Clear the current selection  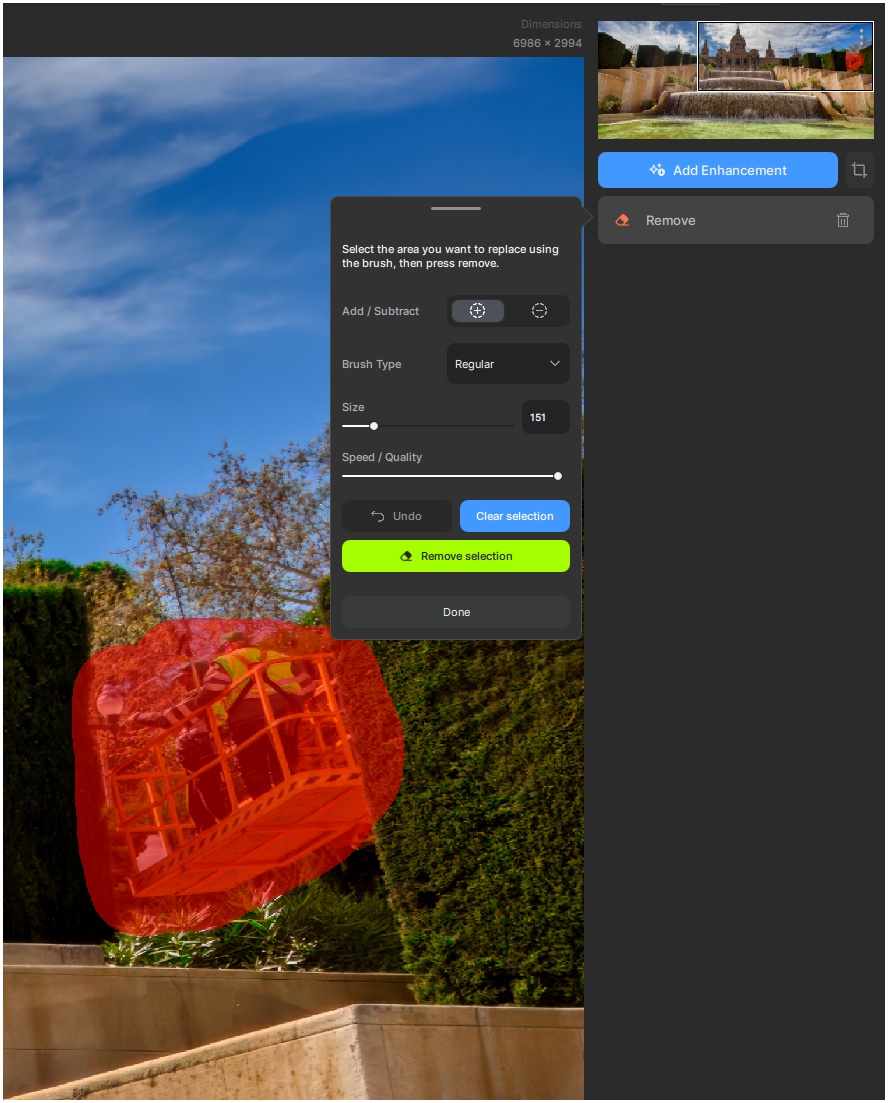(x=515, y=516)
